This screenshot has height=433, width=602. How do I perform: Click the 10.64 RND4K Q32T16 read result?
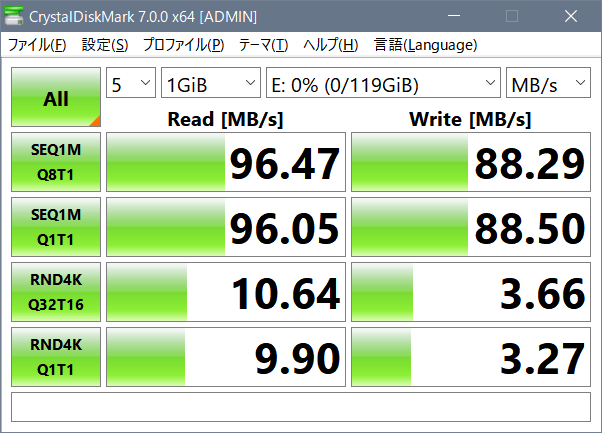tap(226, 292)
